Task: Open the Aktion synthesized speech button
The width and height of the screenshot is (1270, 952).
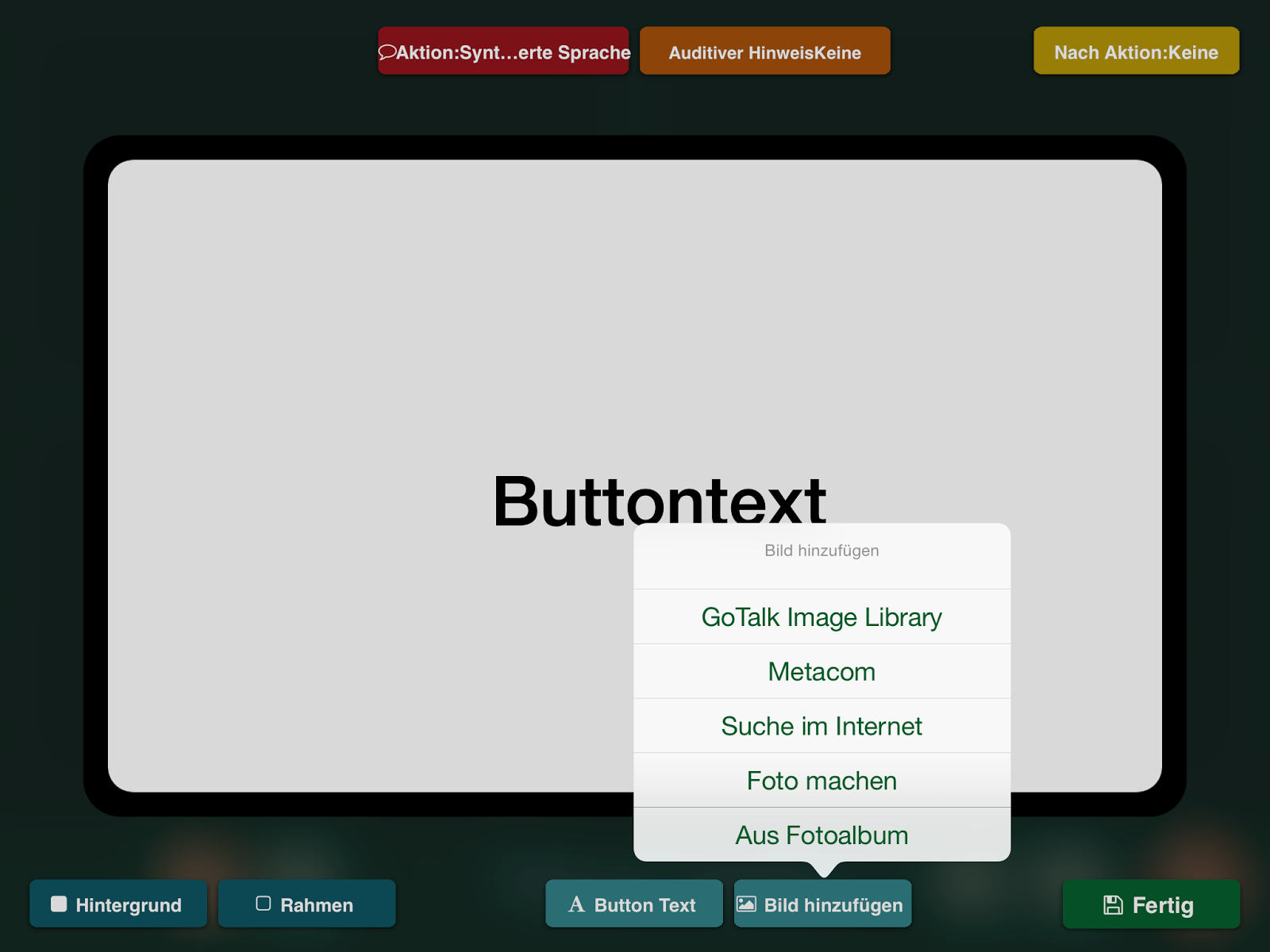Action: coord(503,51)
